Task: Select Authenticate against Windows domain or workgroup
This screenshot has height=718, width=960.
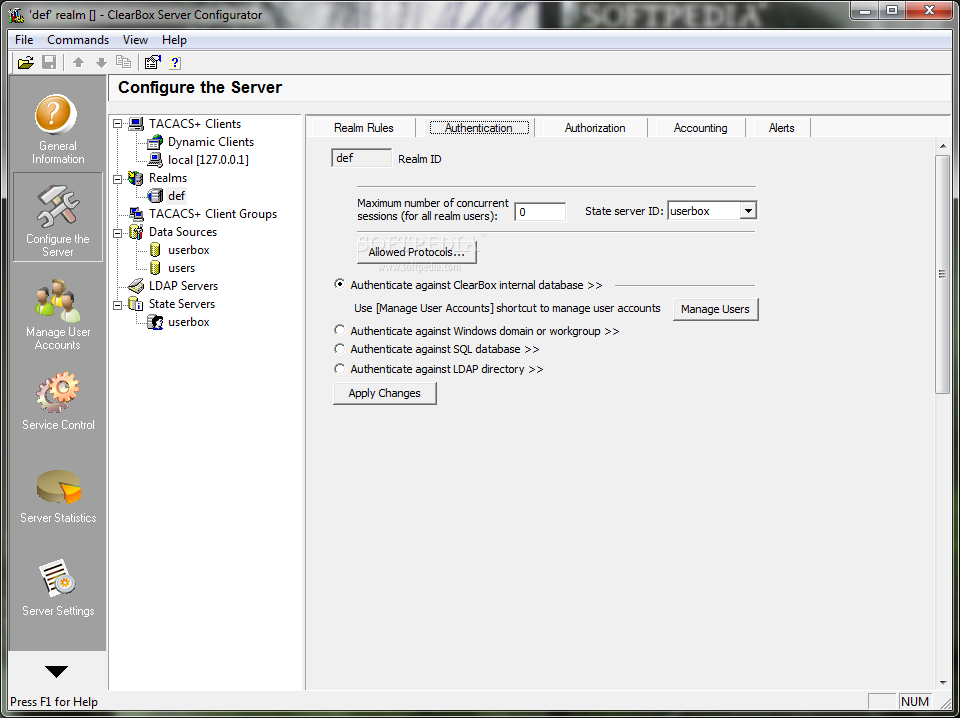Action: pyautogui.click(x=339, y=331)
